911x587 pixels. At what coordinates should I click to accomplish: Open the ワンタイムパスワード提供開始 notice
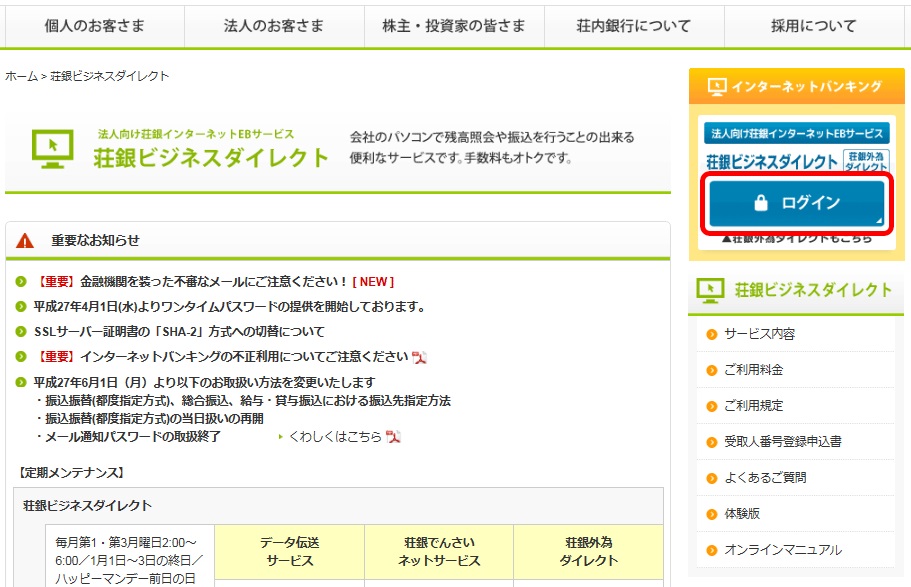[x=229, y=307]
